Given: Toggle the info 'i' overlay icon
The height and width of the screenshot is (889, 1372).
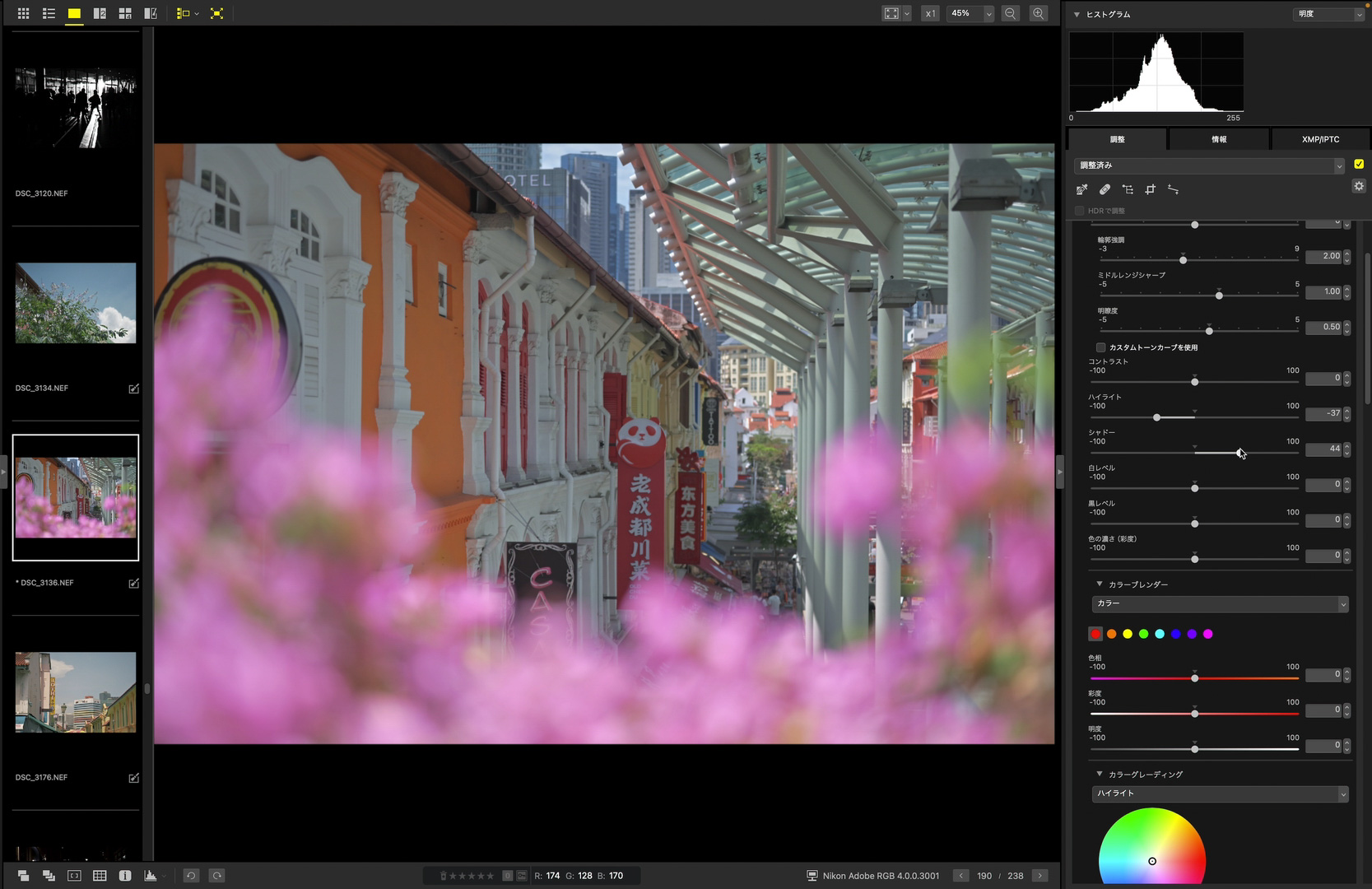Looking at the screenshot, I should click(125, 876).
